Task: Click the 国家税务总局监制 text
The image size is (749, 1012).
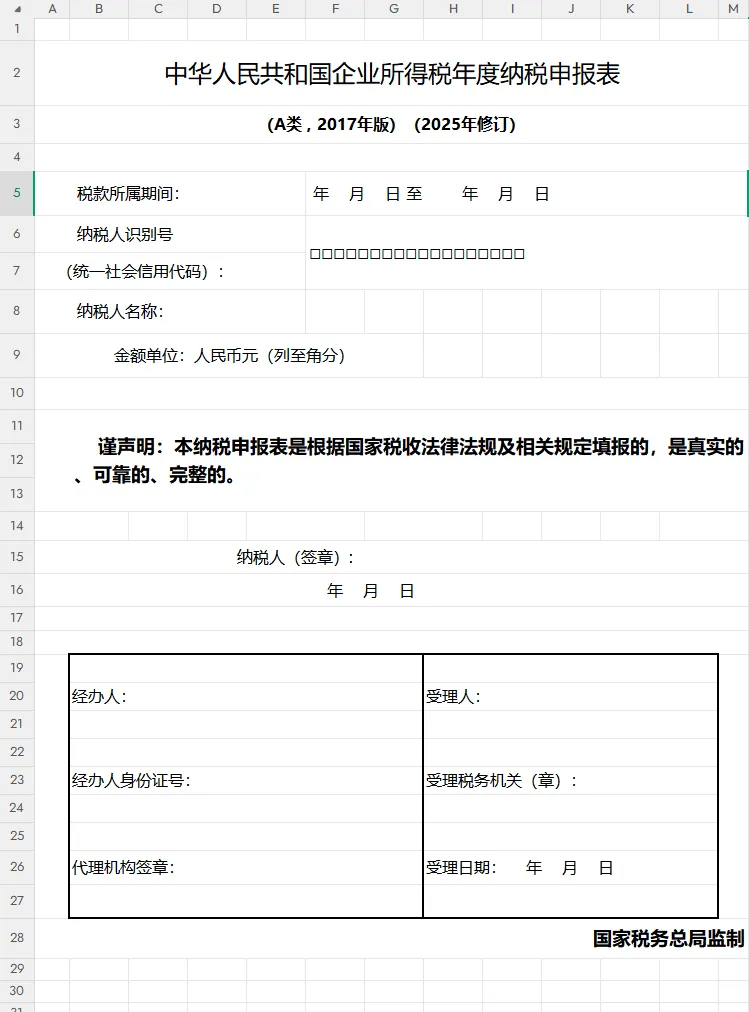Action: point(668,938)
